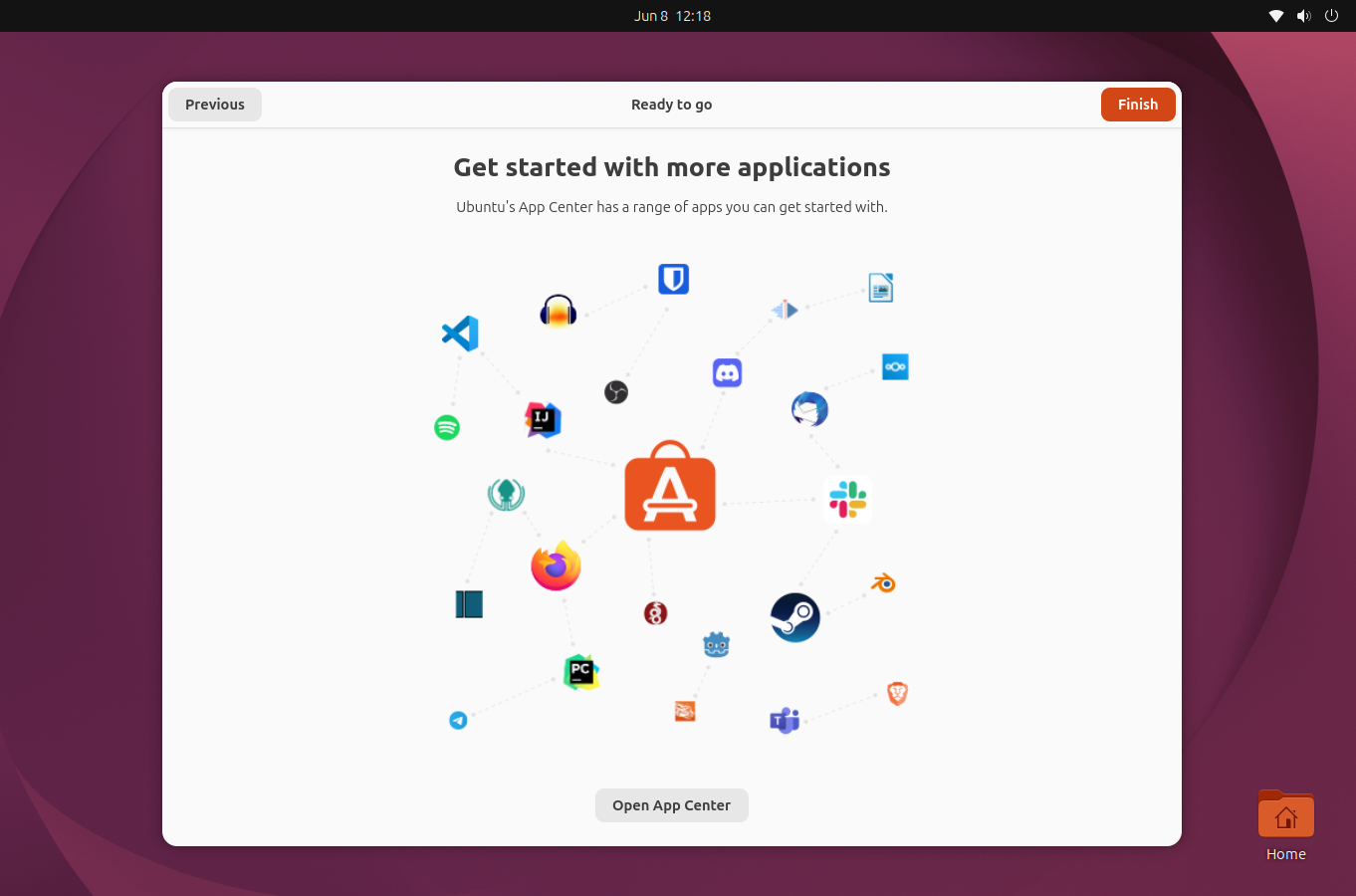The width and height of the screenshot is (1356, 896).
Task: Click the Steam icon
Action: pos(795,617)
